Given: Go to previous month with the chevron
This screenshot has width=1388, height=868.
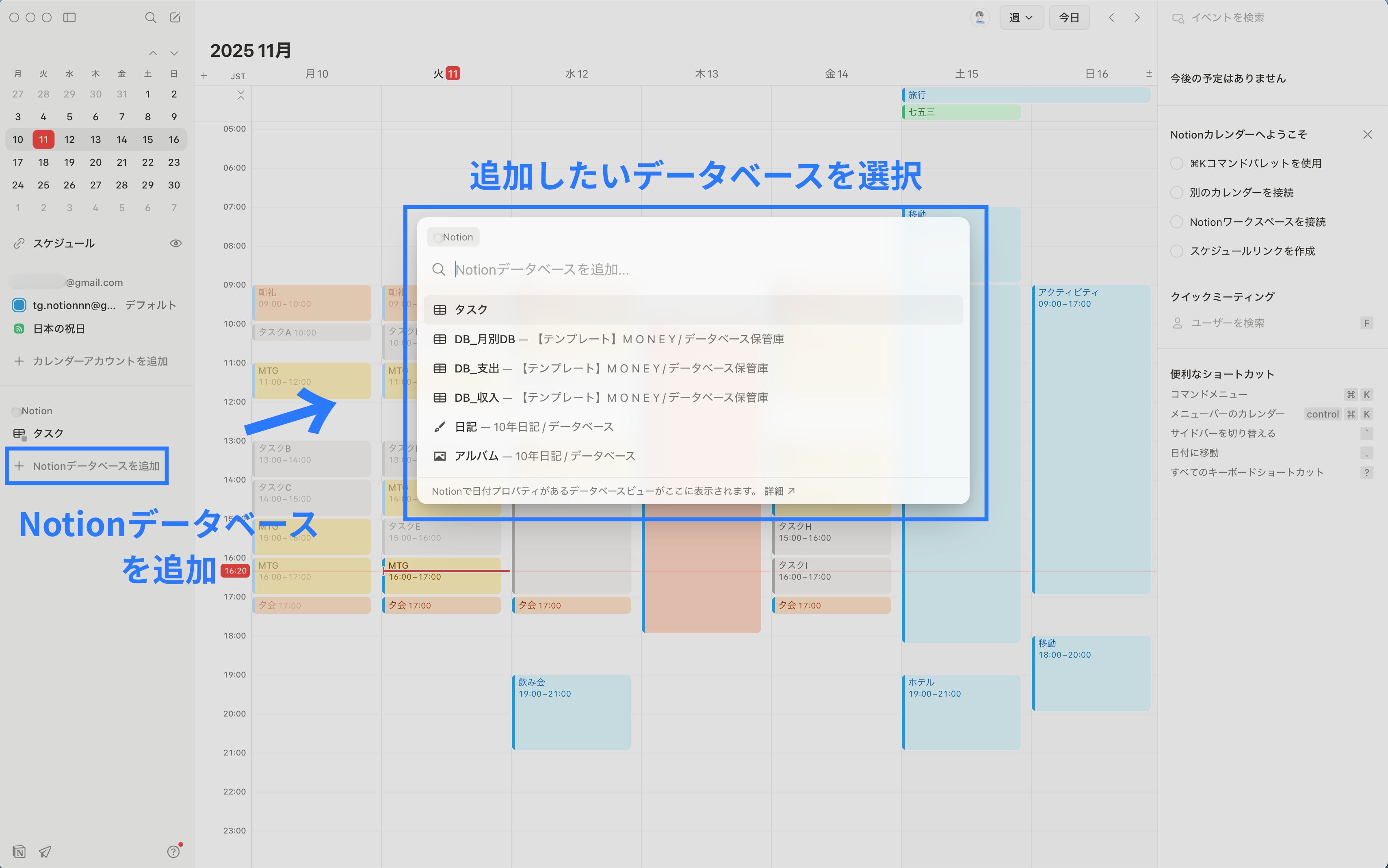Looking at the screenshot, I should pyautogui.click(x=153, y=52).
